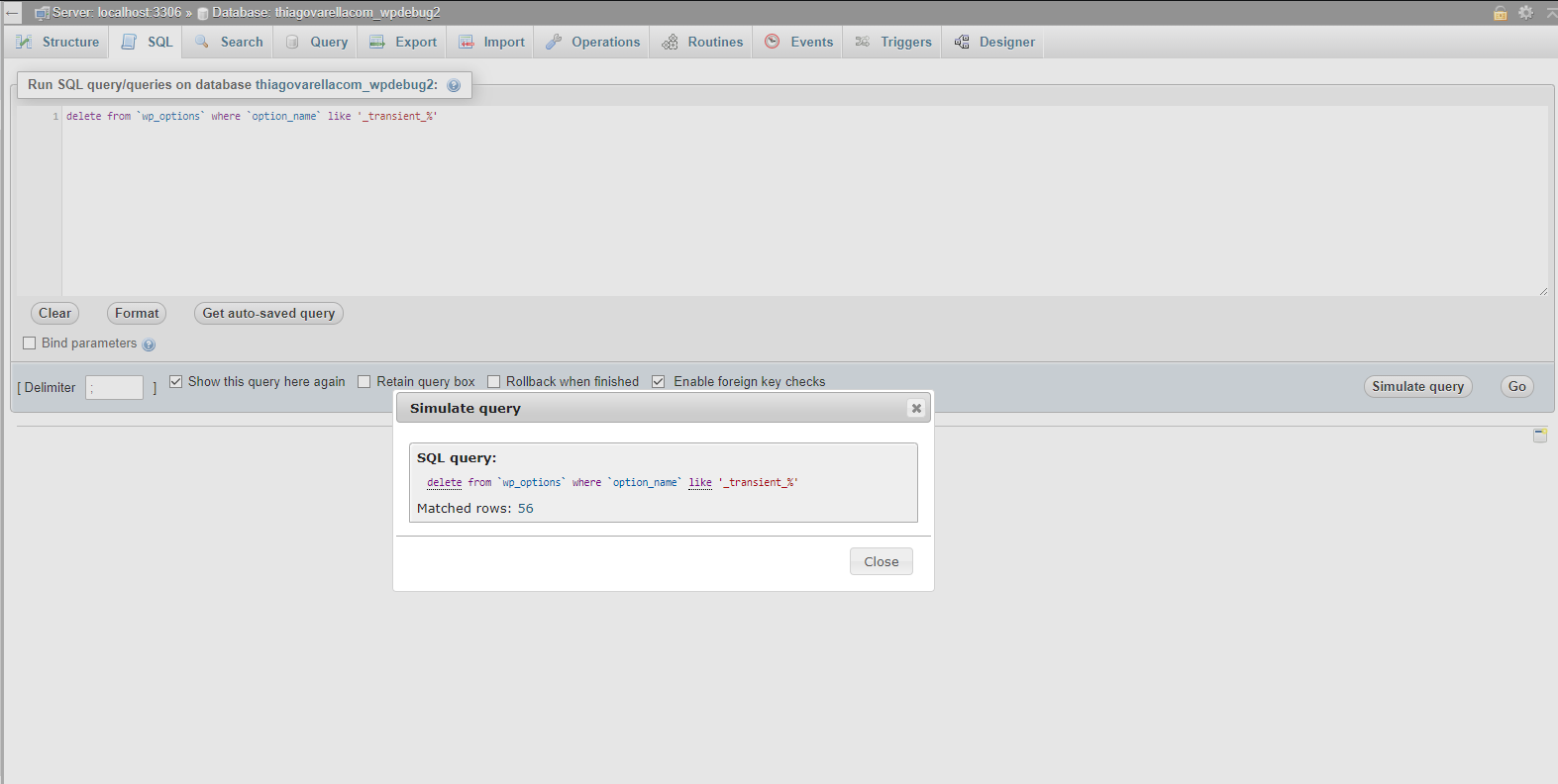Close the Simulate query dialog with the X
This screenshot has height=784, width=1558.
tap(916, 408)
